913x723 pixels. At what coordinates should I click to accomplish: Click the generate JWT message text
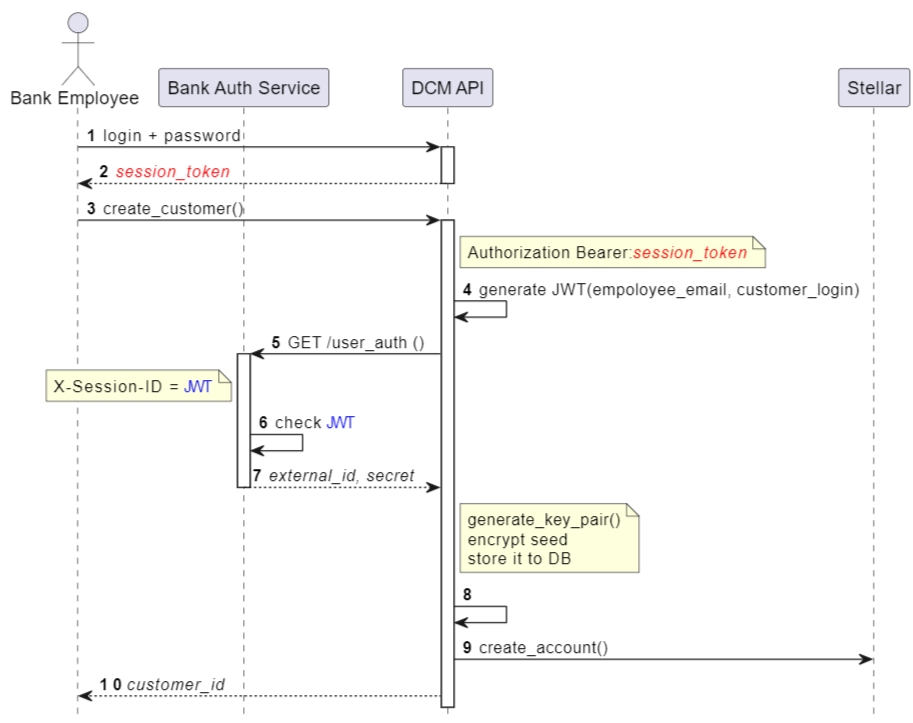668,290
